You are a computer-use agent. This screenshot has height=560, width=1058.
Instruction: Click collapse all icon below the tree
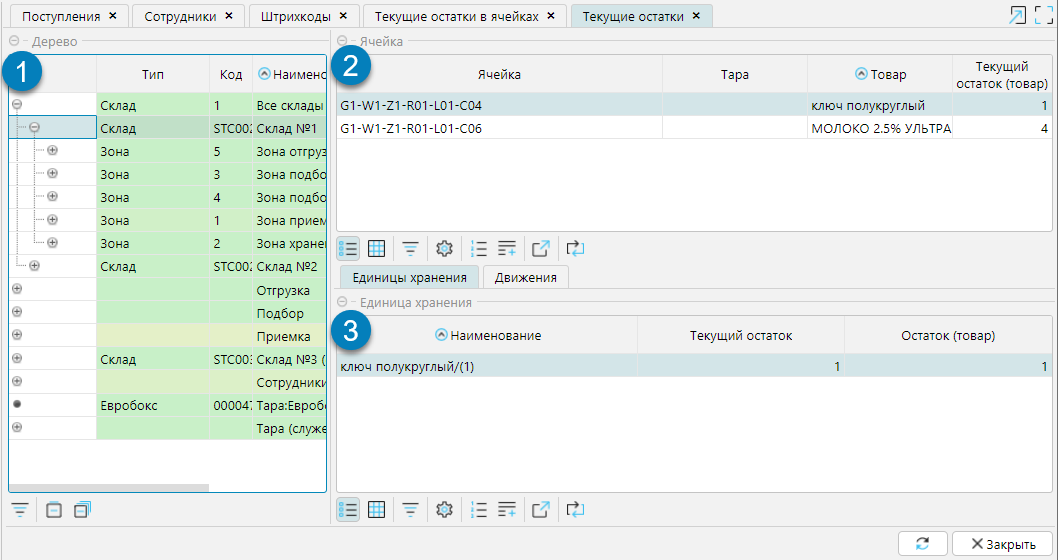point(82,511)
